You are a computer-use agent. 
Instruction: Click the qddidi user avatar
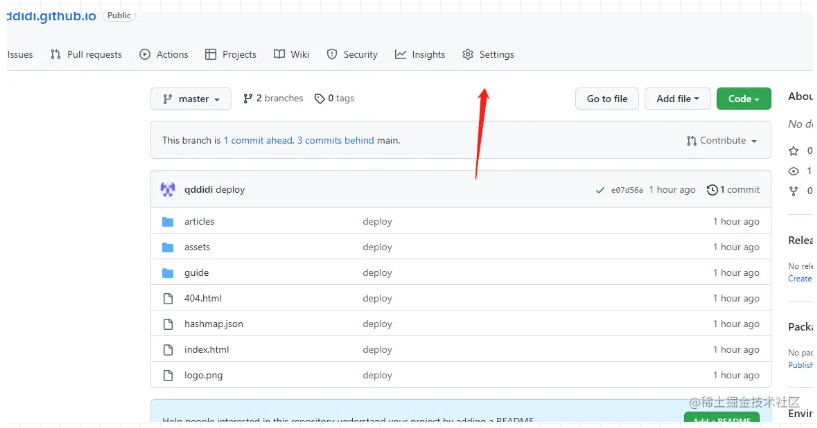pyautogui.click(x=168, y=190)
